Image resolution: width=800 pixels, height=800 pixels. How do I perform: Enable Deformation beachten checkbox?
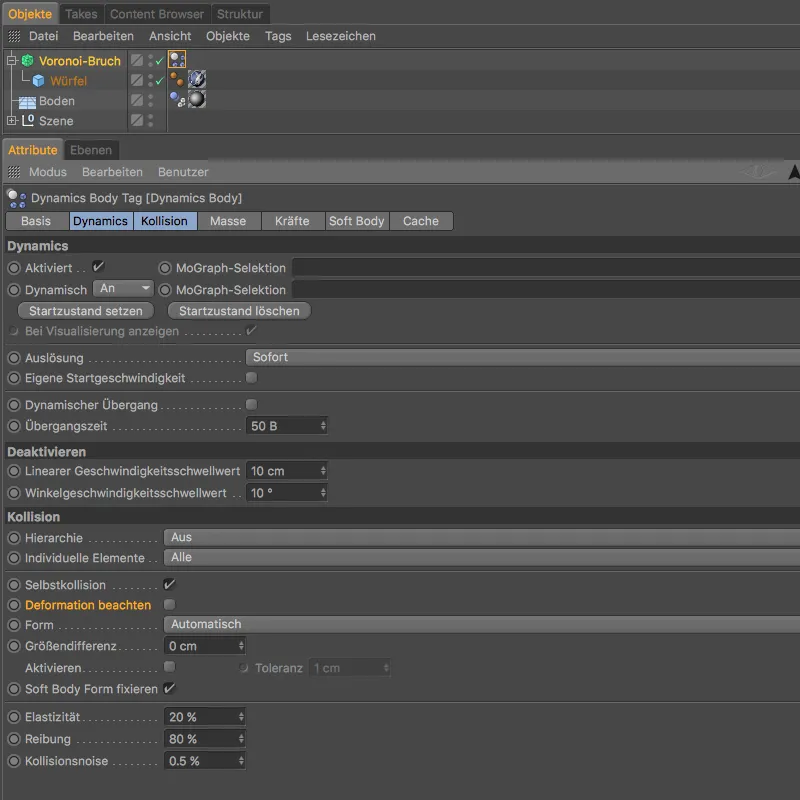tap(169, 605)
